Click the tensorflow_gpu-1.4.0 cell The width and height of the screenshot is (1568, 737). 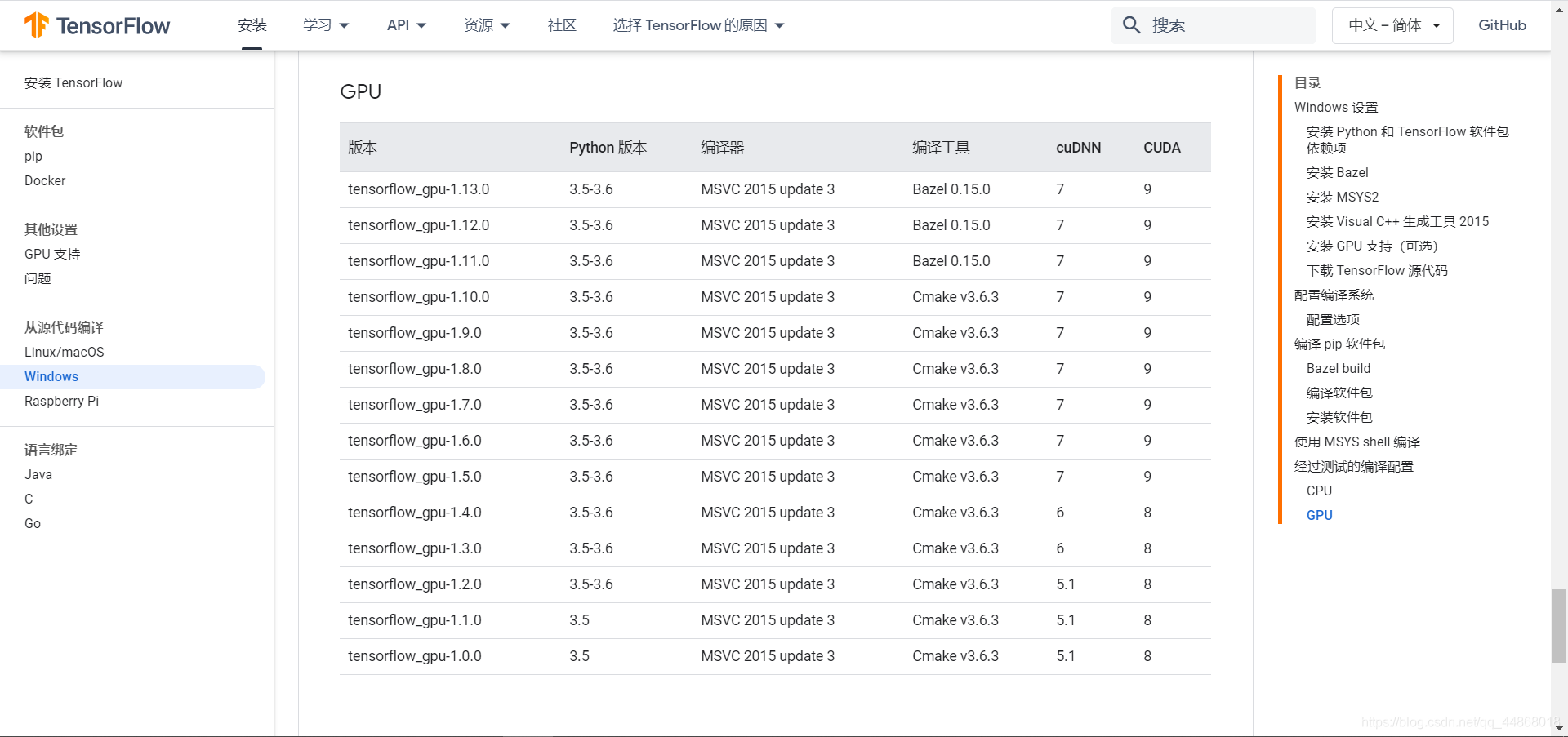pos(415,513)
